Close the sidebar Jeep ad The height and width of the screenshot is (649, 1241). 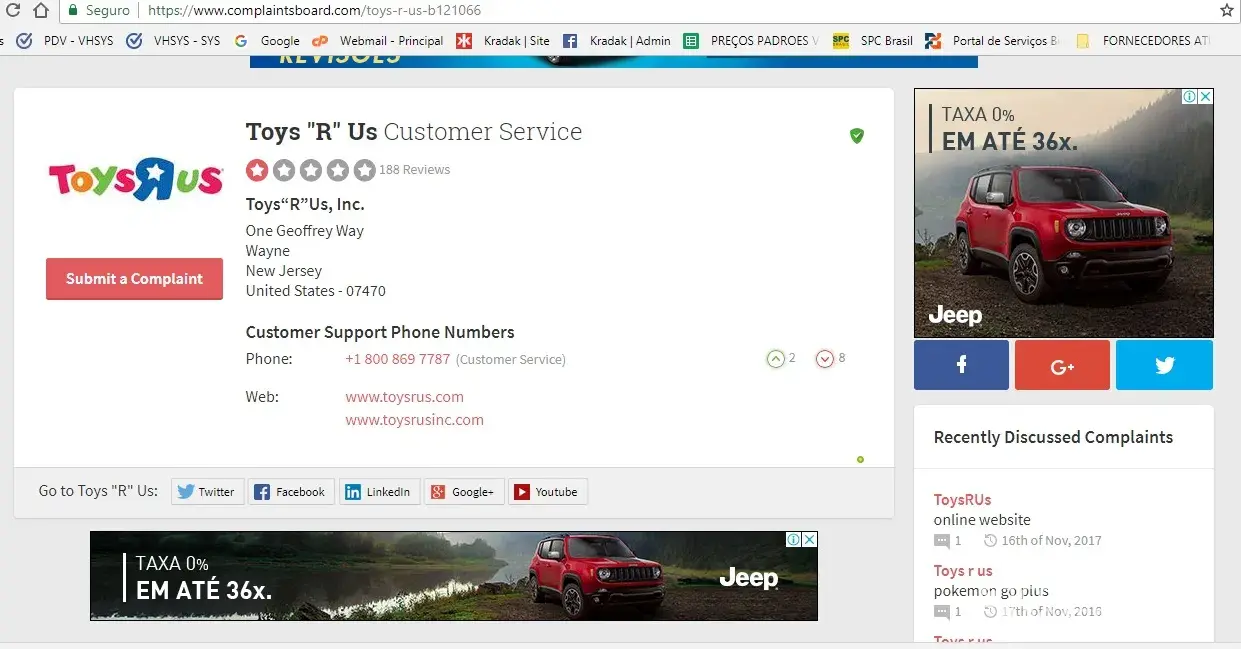click(1206, 97)
